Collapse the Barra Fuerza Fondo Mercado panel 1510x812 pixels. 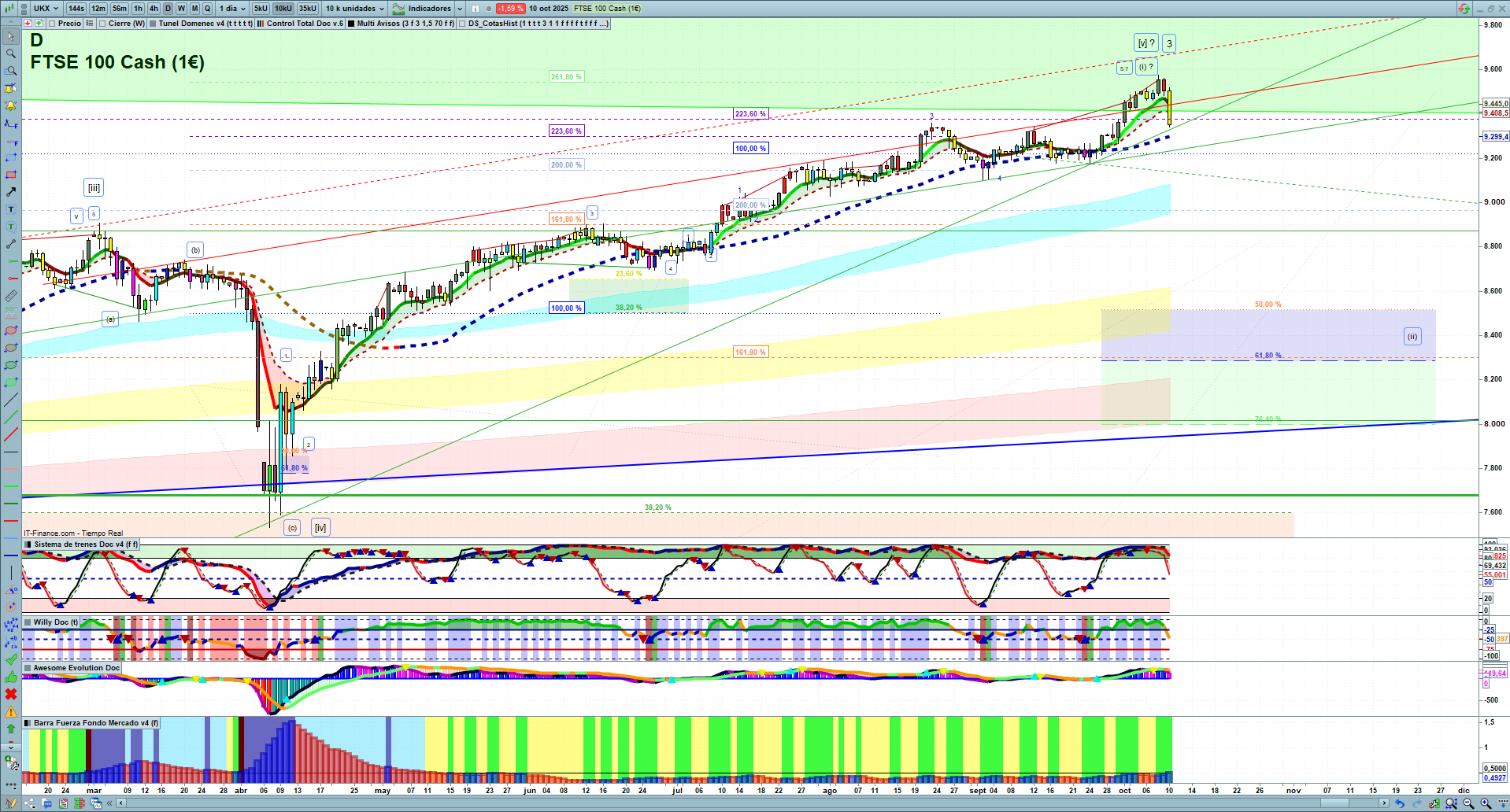pos(28,723)
